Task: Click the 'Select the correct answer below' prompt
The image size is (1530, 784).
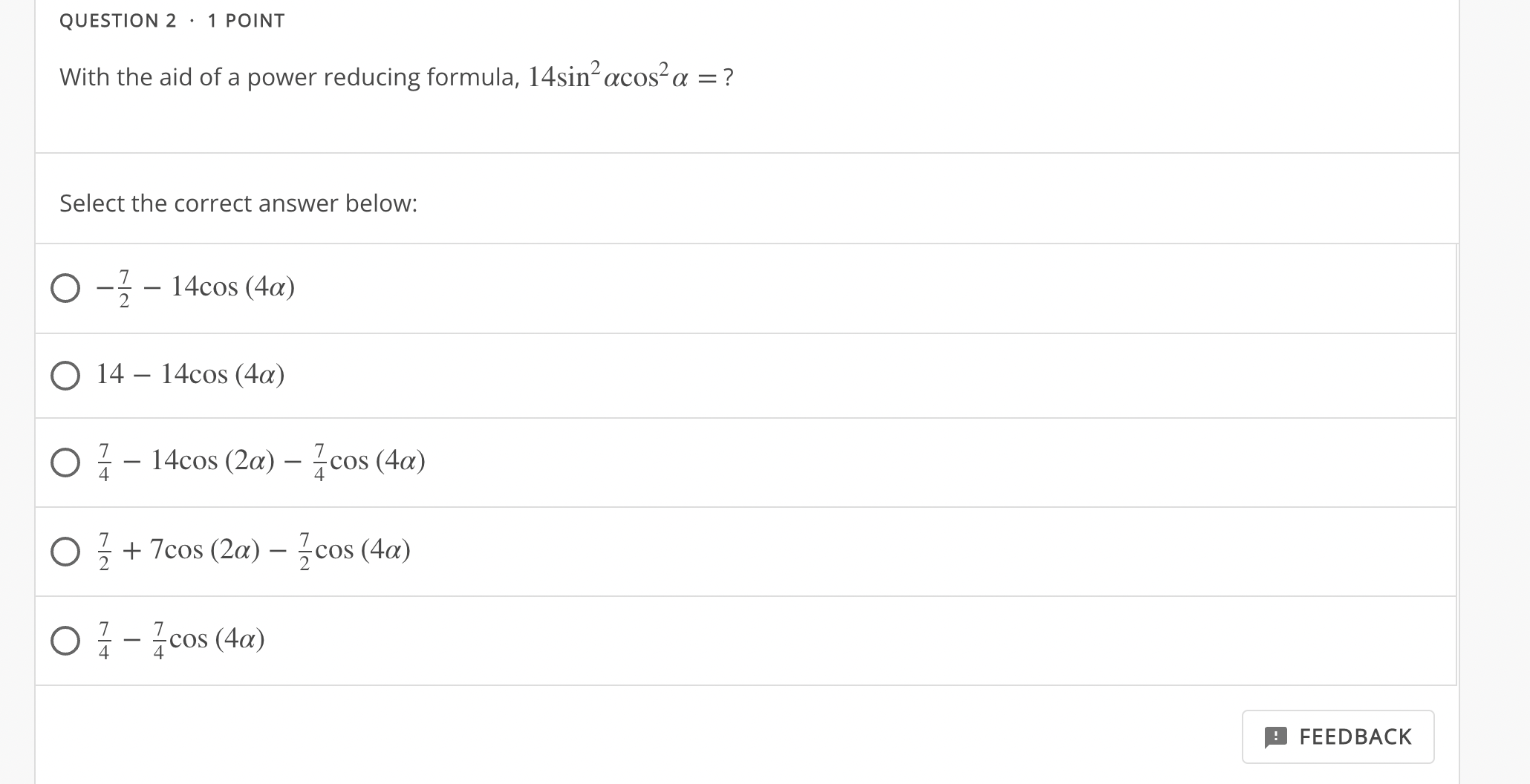Action: click(x=238, y=203)
